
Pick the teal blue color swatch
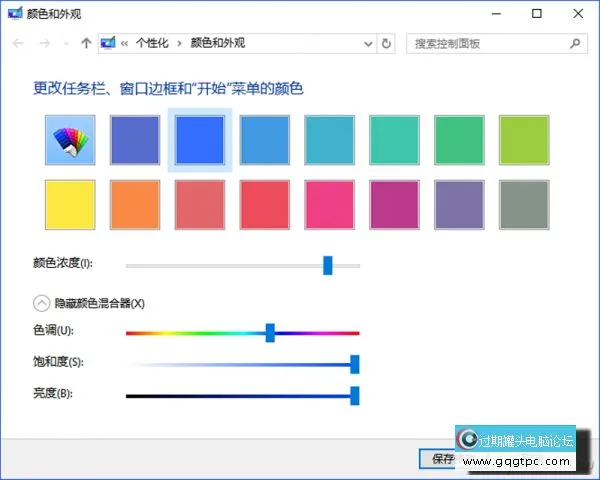(329, 140)
